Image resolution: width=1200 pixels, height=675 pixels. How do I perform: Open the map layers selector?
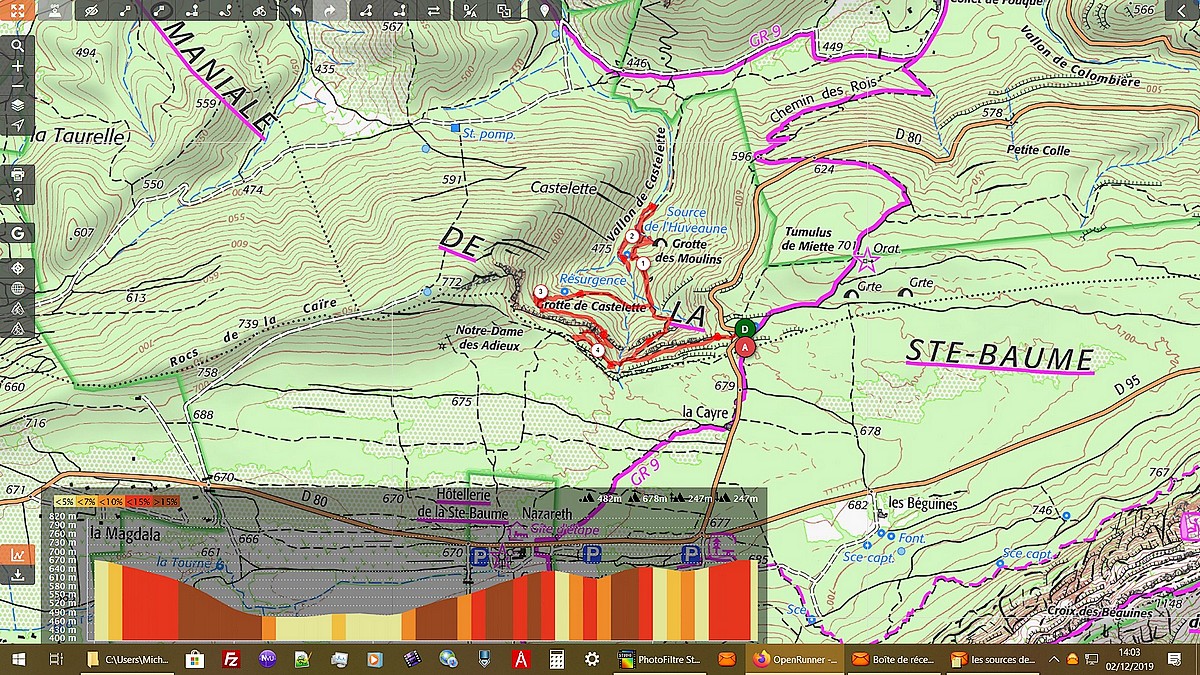point(17,105)
